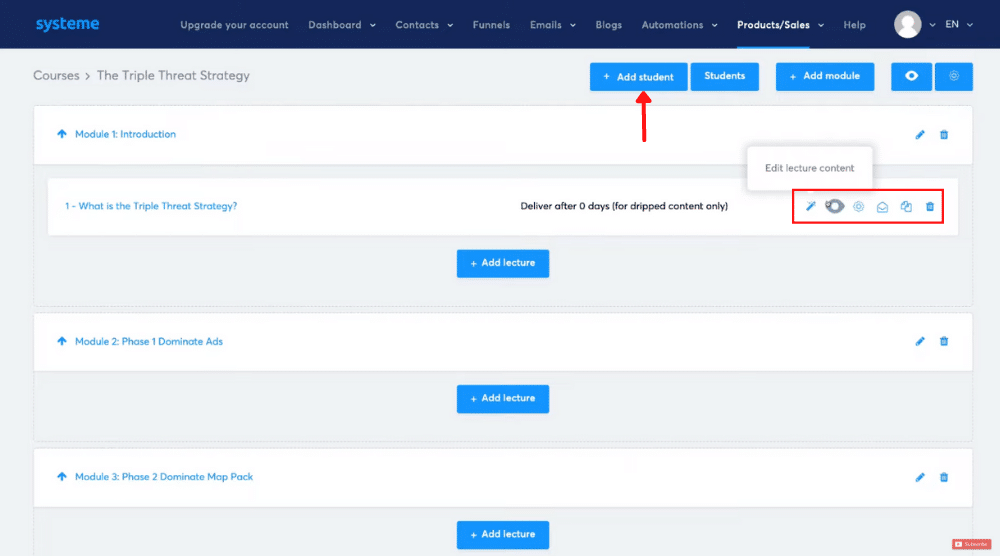This screenshot has width=1000, height=556.
Task: Edit Module 1: Introduction with pencil icon
Action: click(920, 135)
